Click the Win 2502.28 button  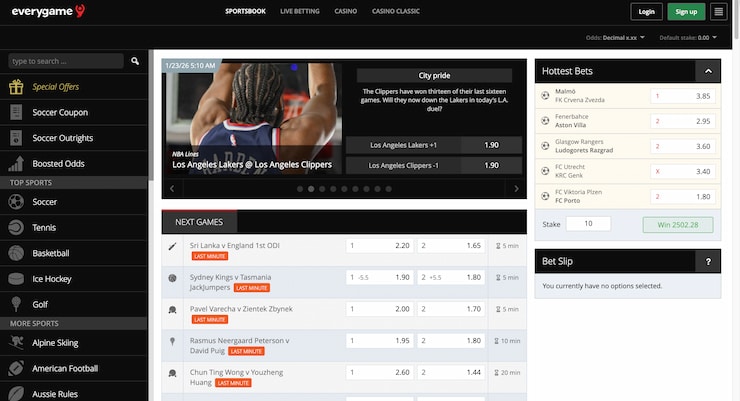click(x=678, y=225)
